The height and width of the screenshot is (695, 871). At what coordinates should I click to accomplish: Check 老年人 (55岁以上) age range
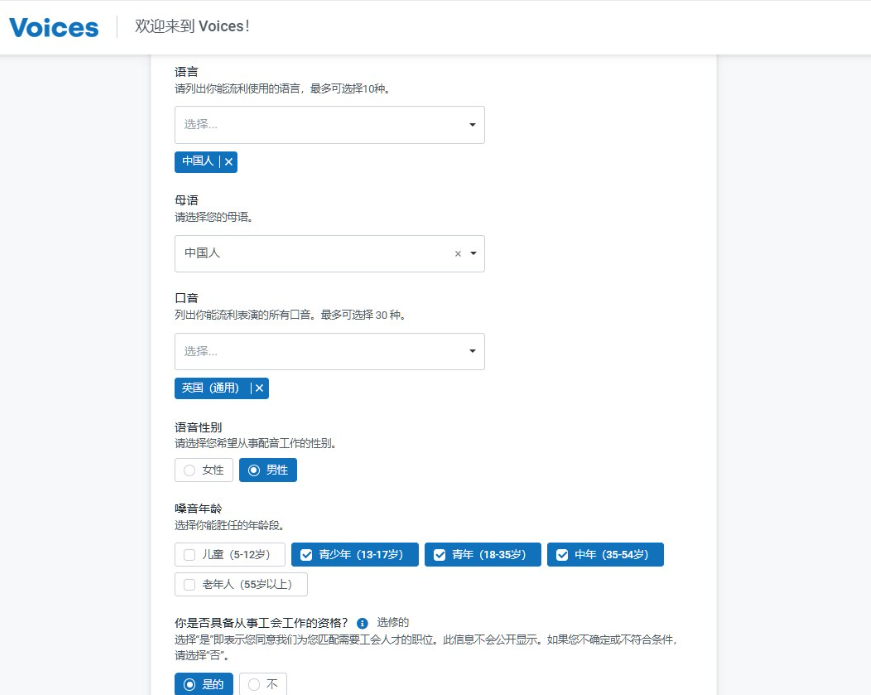coord(241,585)
